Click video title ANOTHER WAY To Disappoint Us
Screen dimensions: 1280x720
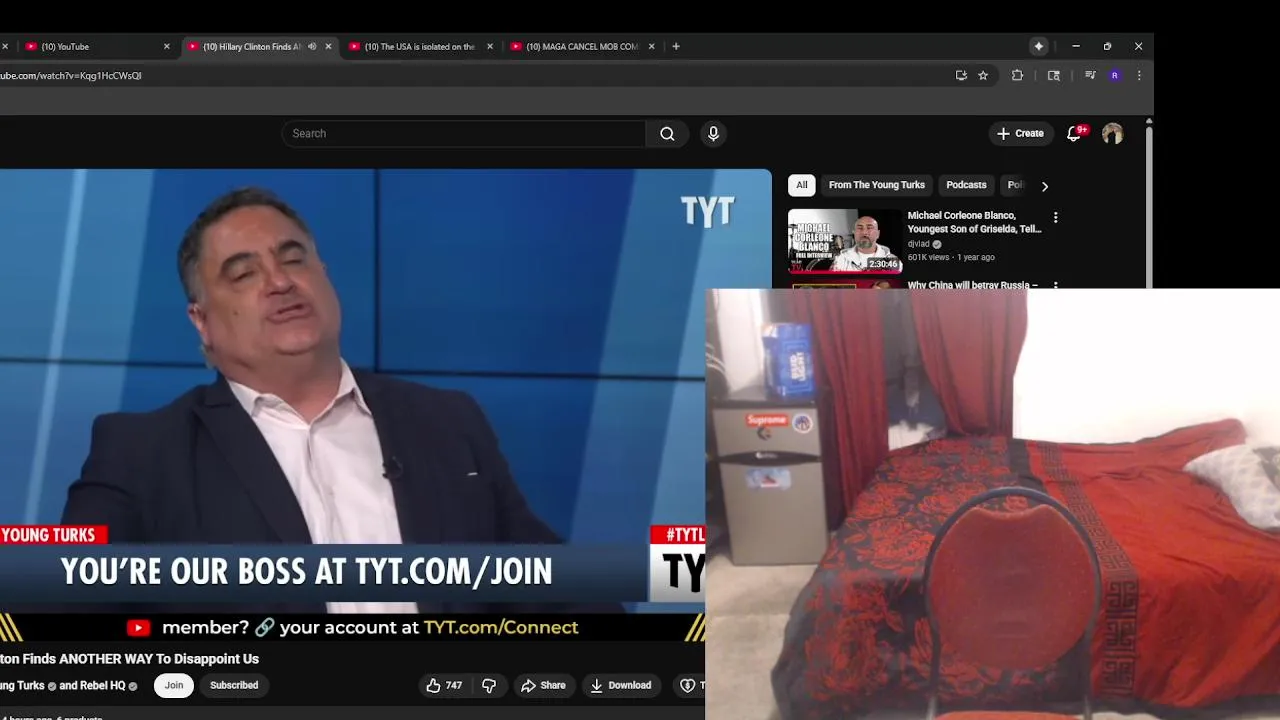(129, 659)
